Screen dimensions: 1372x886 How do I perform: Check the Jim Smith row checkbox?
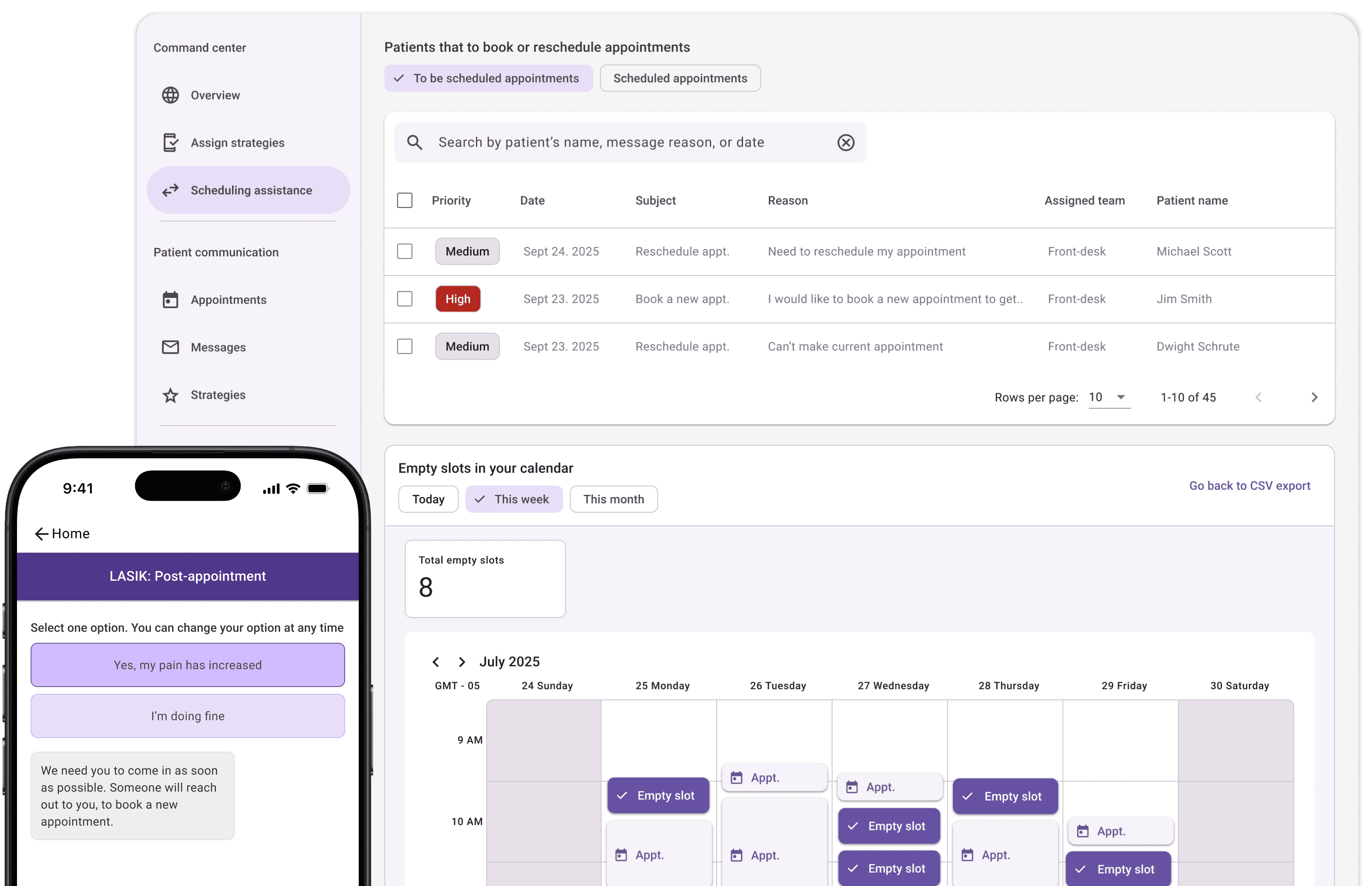point(405,298)
